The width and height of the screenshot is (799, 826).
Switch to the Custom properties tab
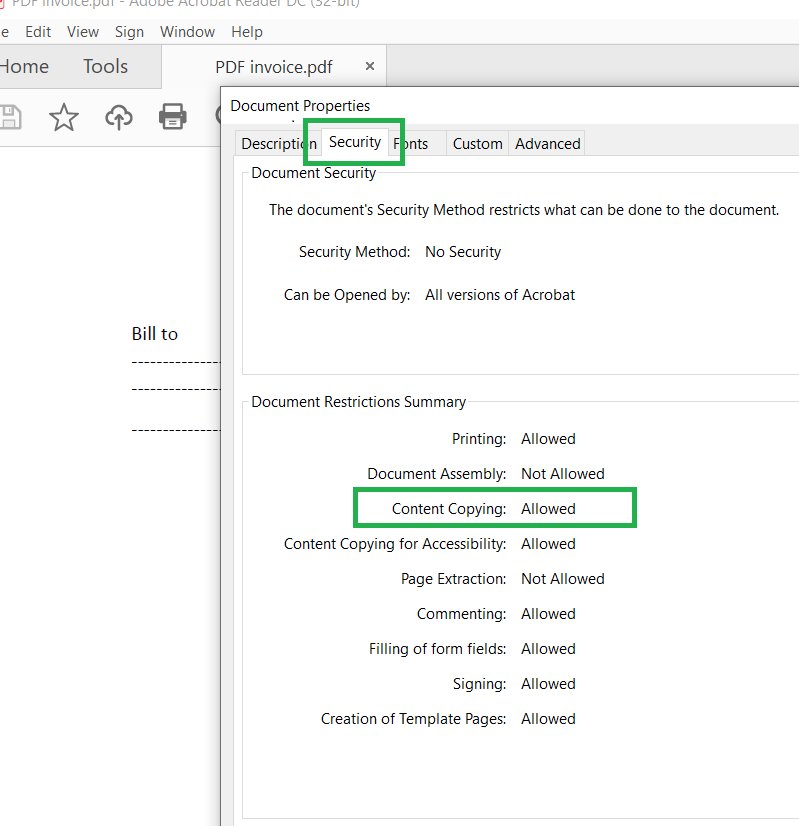(x=477, y=144)
